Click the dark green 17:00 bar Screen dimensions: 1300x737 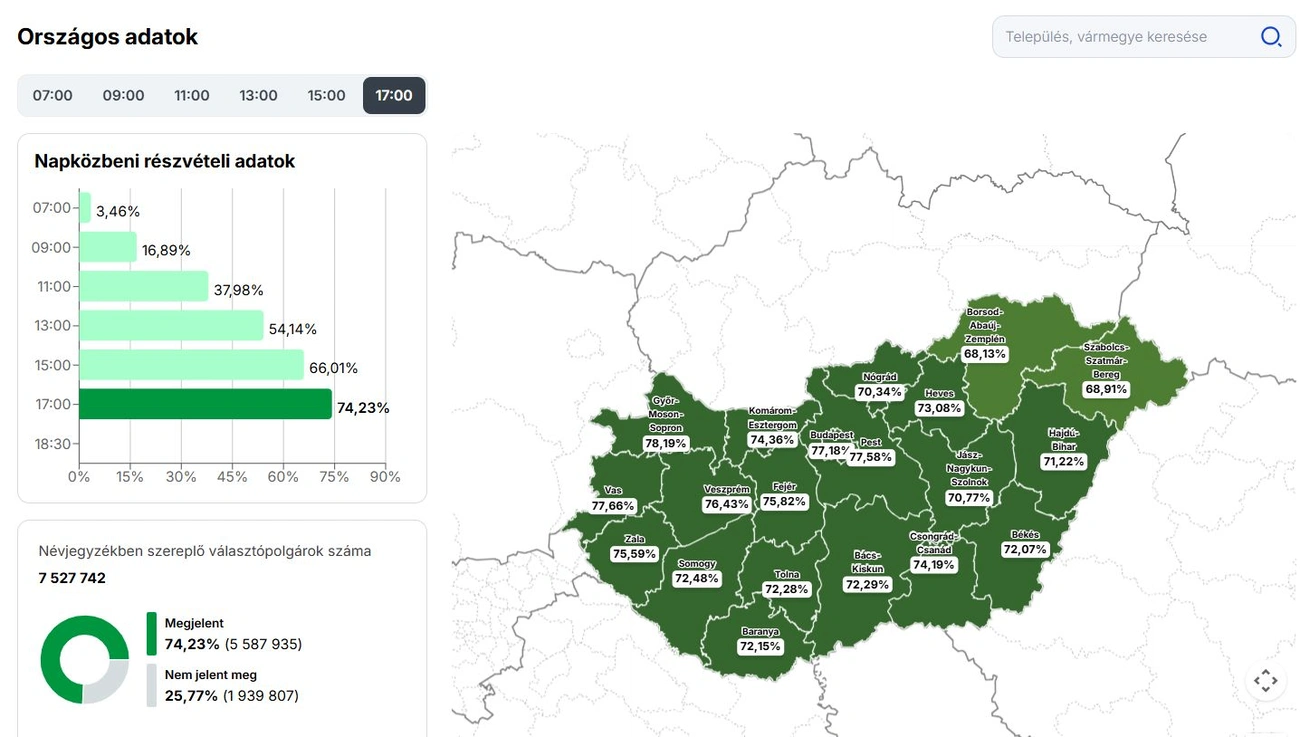(x=205, y=404)
